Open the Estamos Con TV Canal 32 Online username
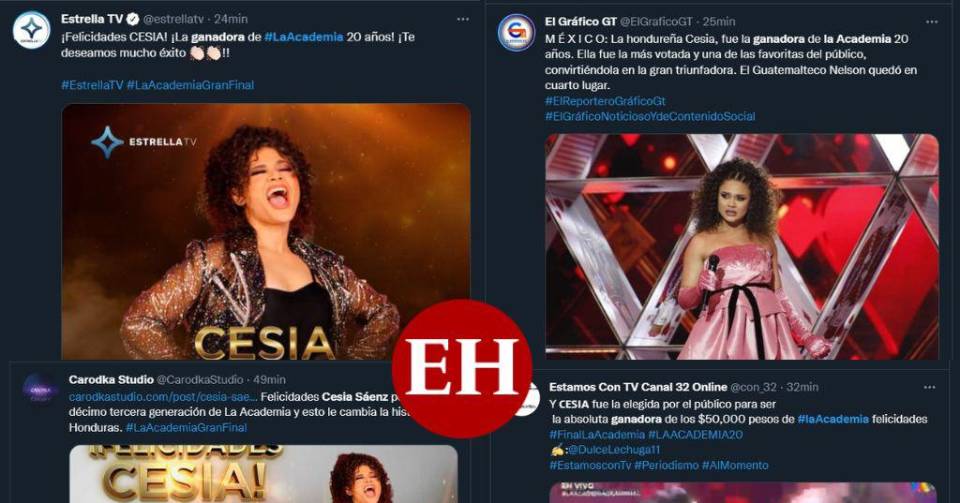Screen dimensions: 960x503 [638, 387]
